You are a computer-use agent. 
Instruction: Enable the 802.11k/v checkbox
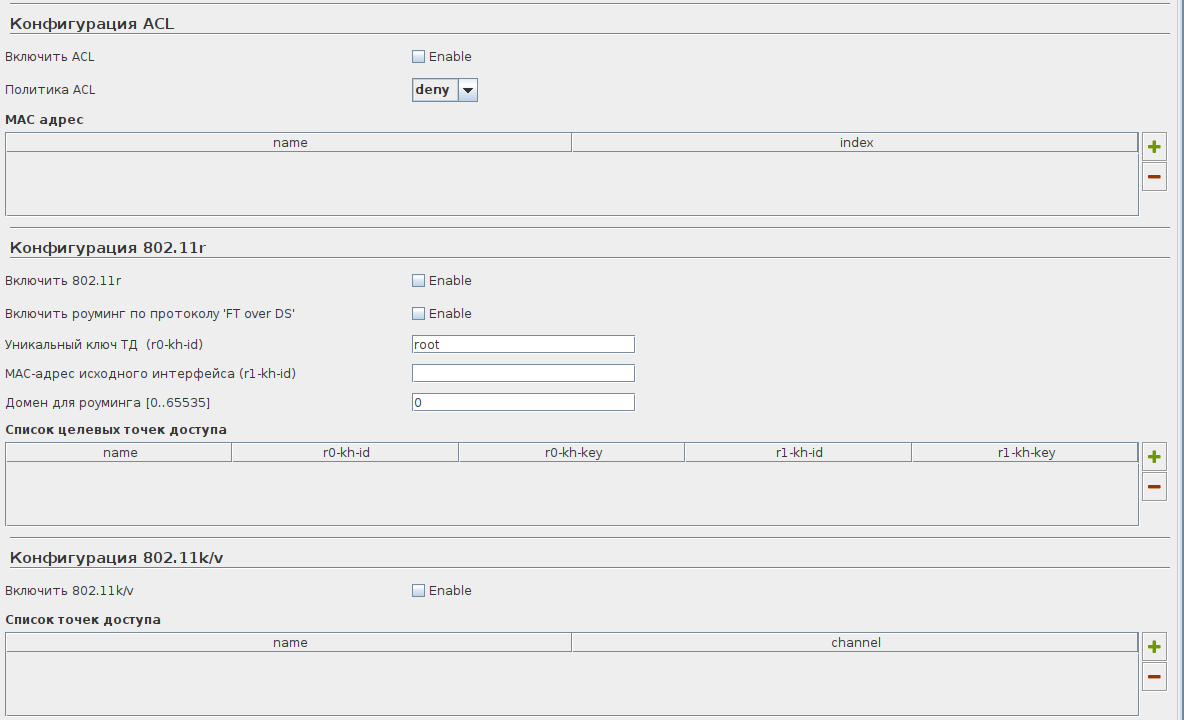[419, 591]
